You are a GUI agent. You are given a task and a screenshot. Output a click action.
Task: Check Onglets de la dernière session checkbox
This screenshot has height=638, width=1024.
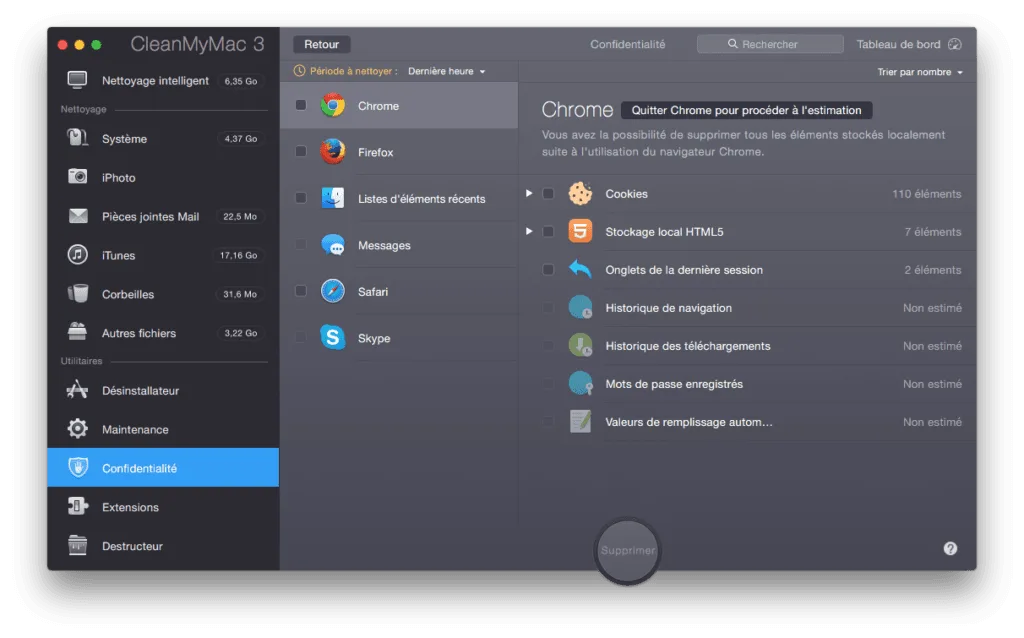pyautogui.click(x=548, y=269)
